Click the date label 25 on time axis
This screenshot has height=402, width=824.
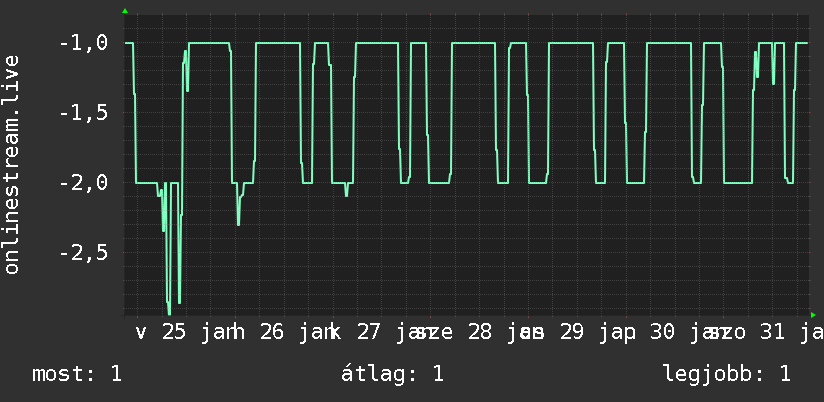[174, 333]
